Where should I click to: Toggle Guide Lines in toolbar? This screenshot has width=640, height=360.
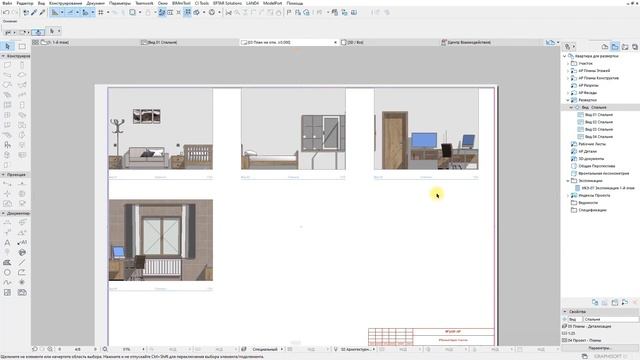click(x=55, y=13)
